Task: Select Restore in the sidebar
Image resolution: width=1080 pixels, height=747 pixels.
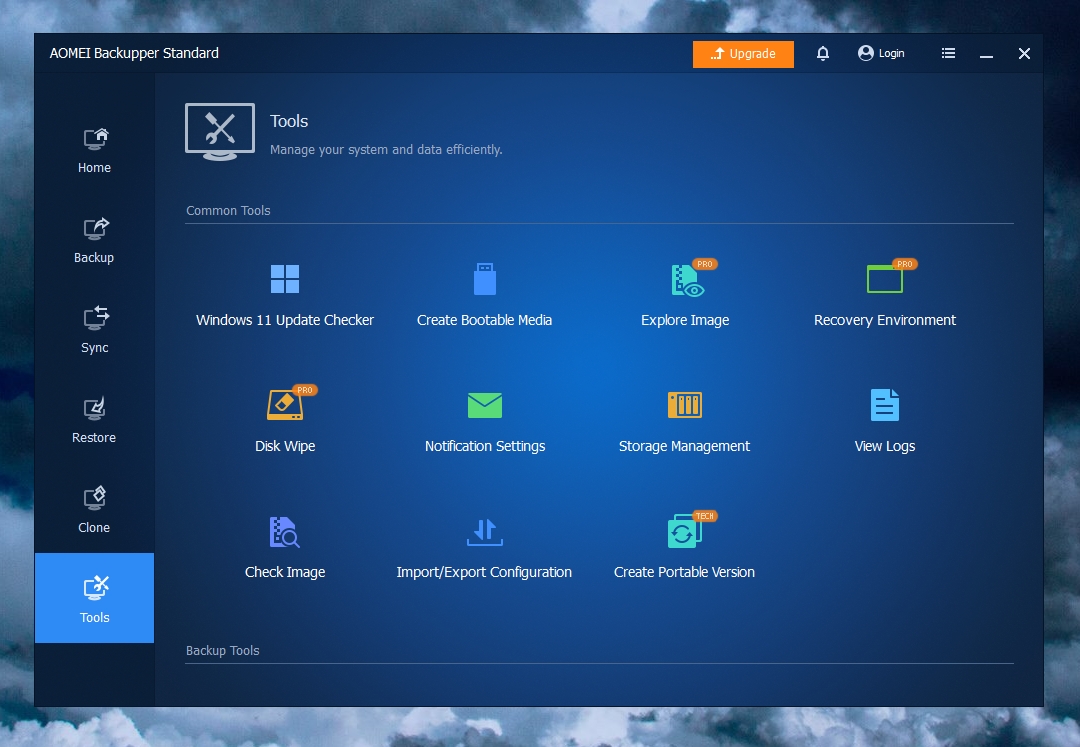Action: point(94,420)
